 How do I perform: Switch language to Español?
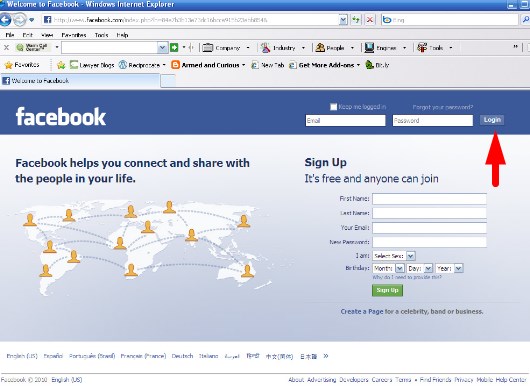click(53, 356)
